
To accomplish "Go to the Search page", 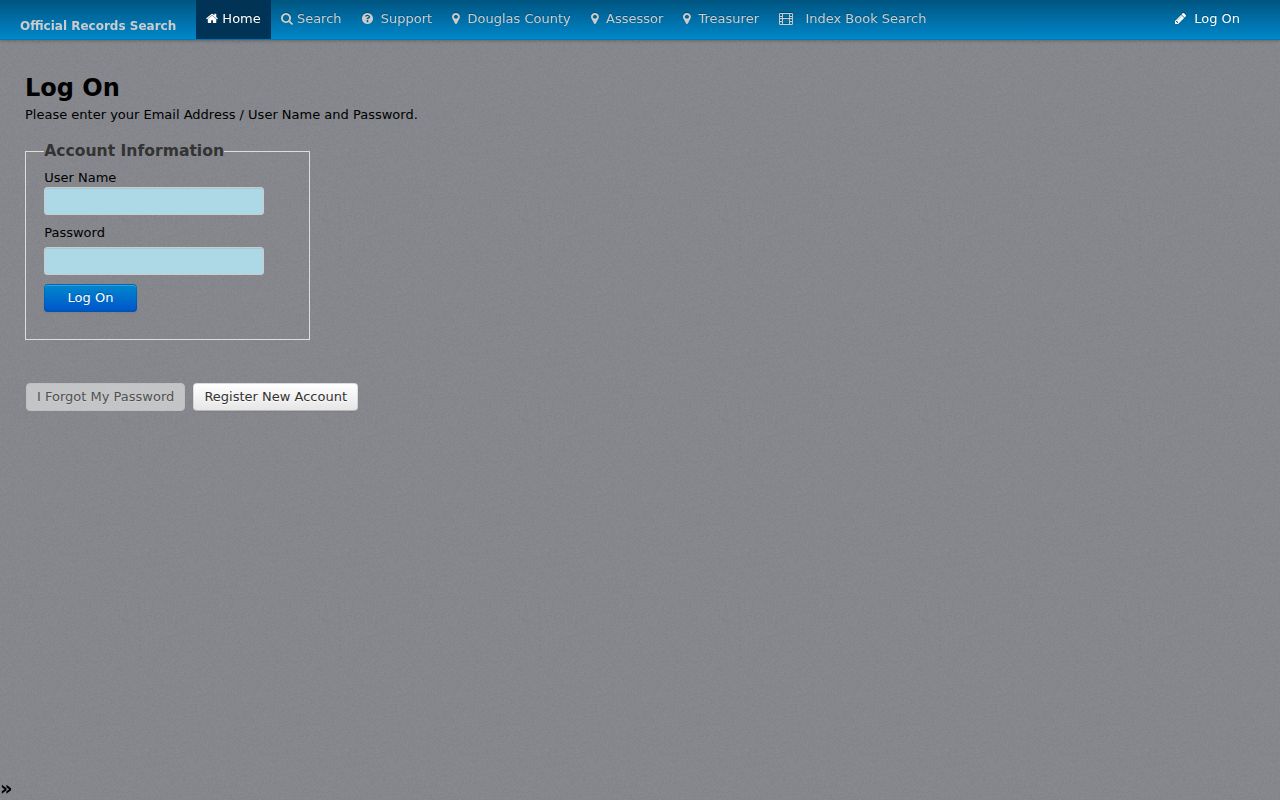I will pyautogui.click(x=311, y=19).
